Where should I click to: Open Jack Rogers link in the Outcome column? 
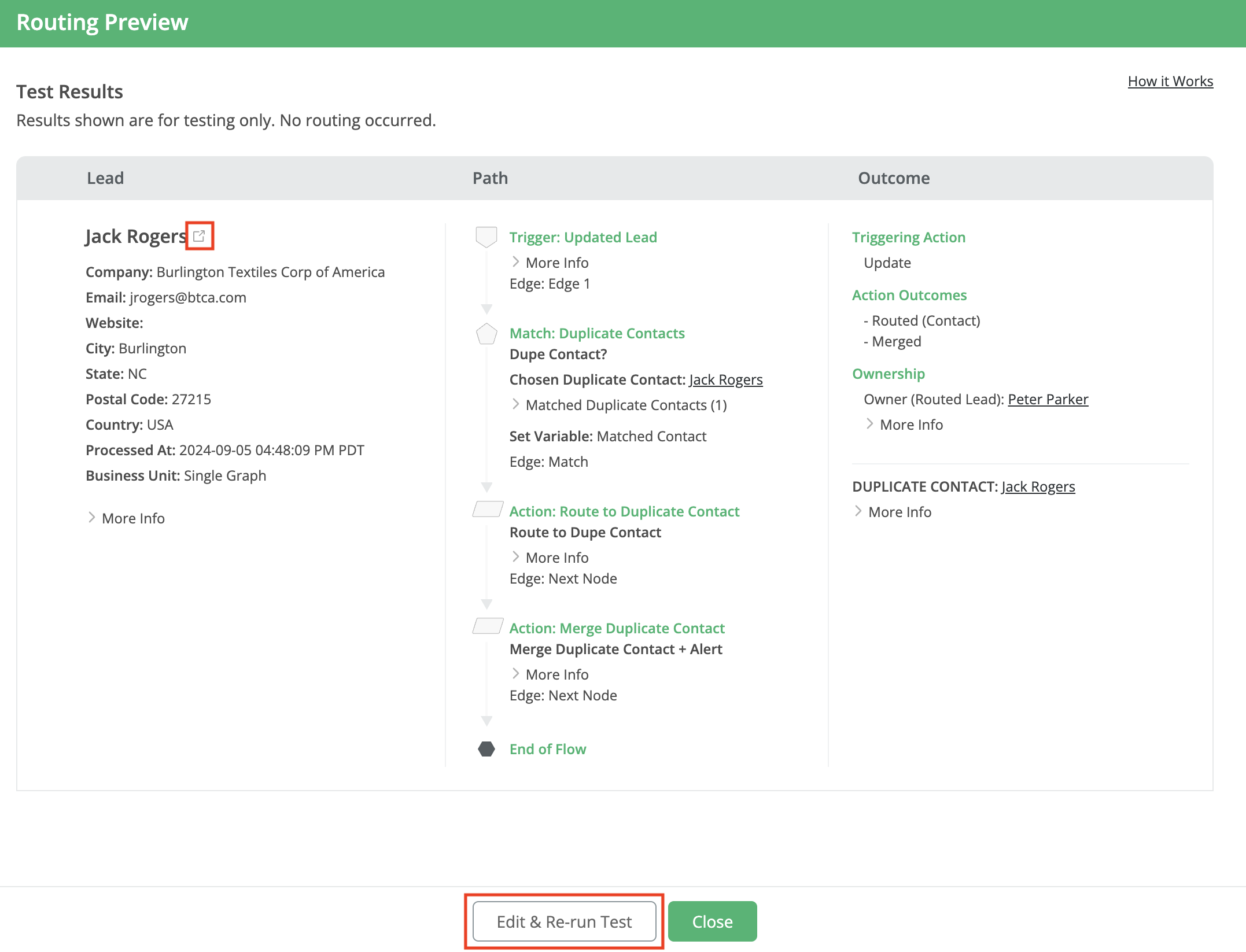[x=1038, y=486]
